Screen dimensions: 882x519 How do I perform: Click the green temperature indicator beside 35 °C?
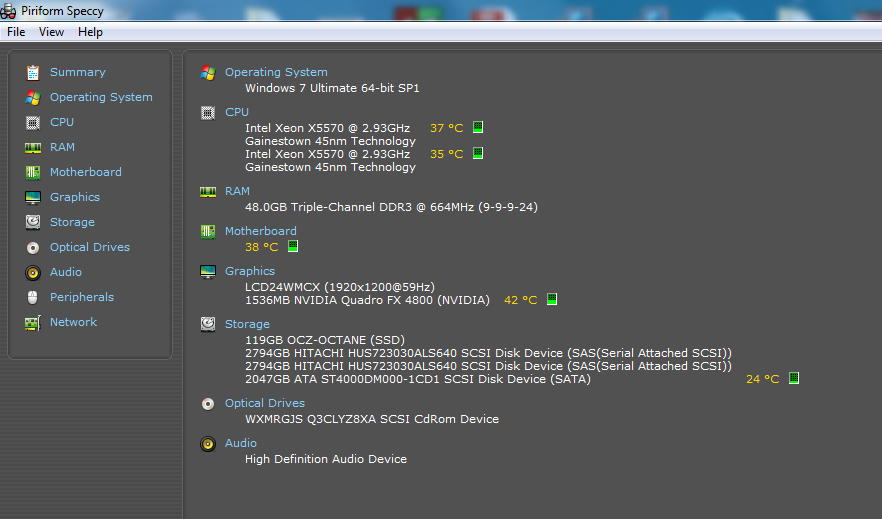[478, 153]
